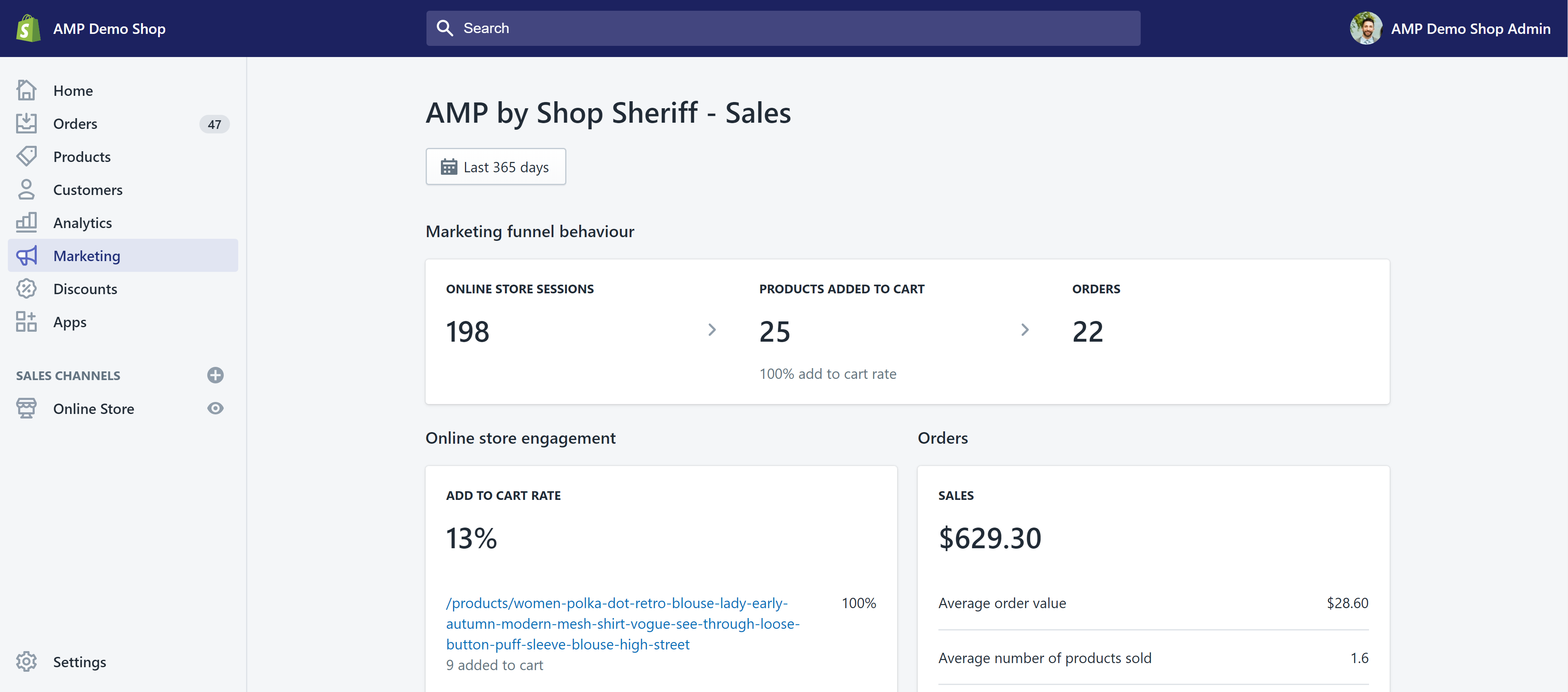Toggle Online Store visibility with the eye icon
1568x692 pixels.
pyautogui.click(x=215, y=408)
